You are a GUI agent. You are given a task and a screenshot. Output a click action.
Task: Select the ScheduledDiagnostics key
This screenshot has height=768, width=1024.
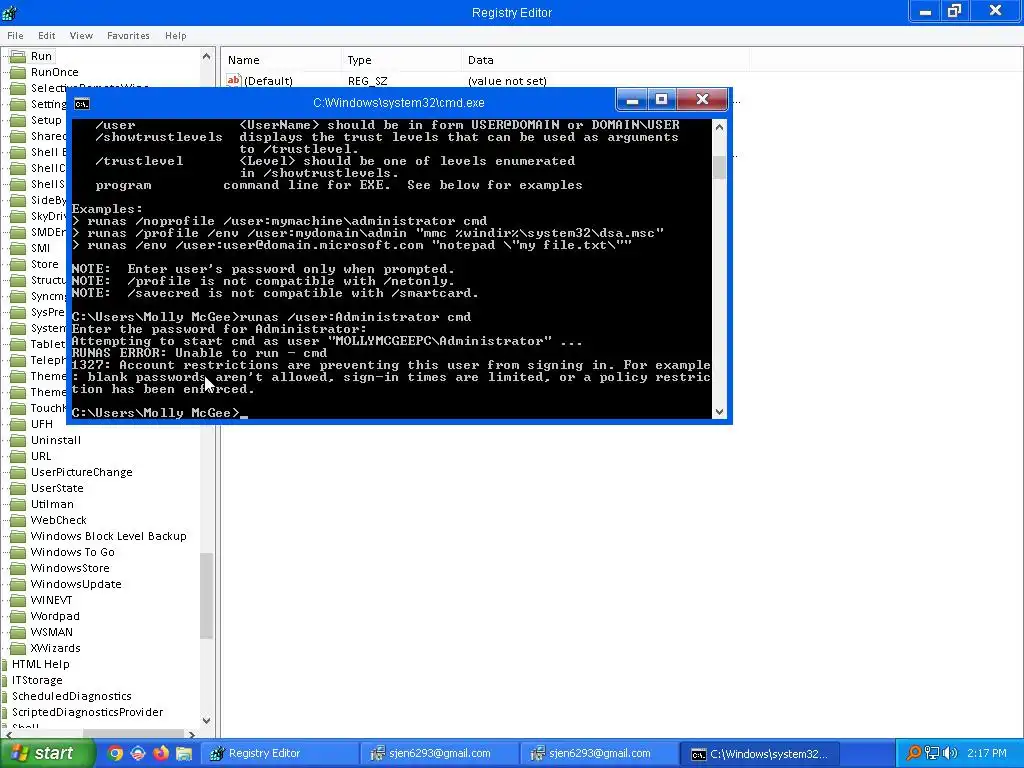tap(72, 696)
